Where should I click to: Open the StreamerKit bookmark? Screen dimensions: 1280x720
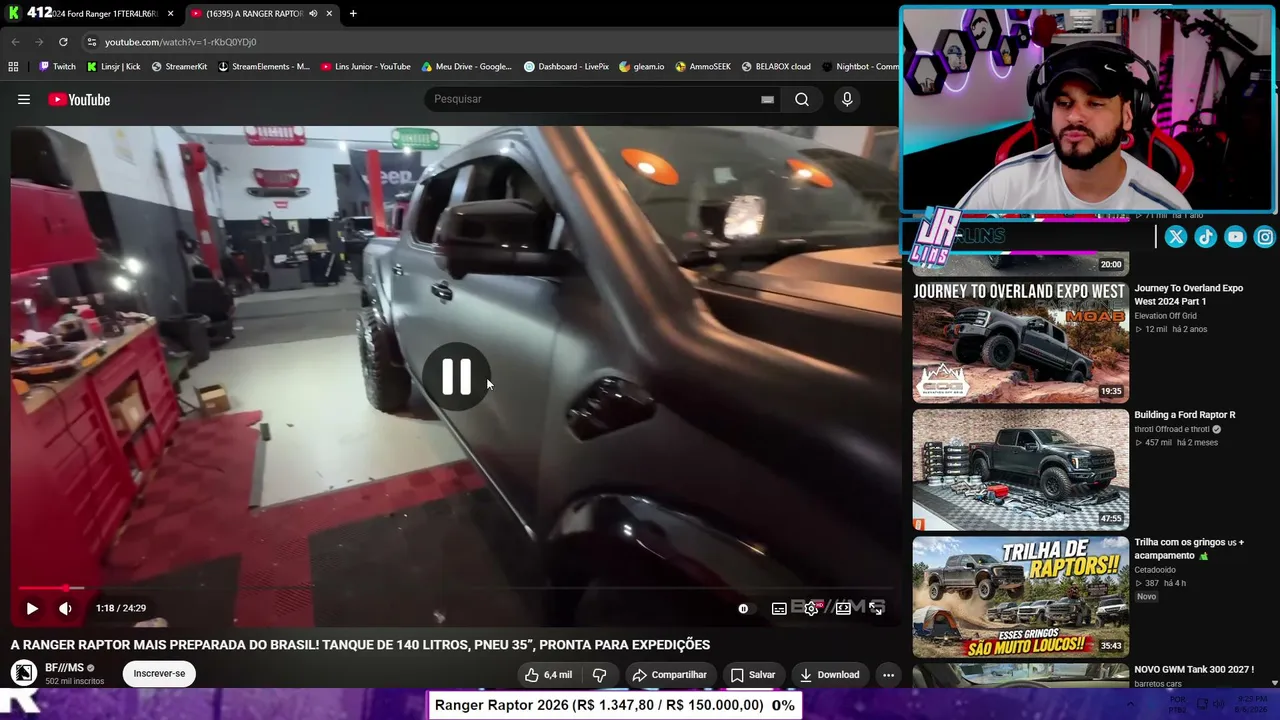pyautogui.click(x=179, y=66)
